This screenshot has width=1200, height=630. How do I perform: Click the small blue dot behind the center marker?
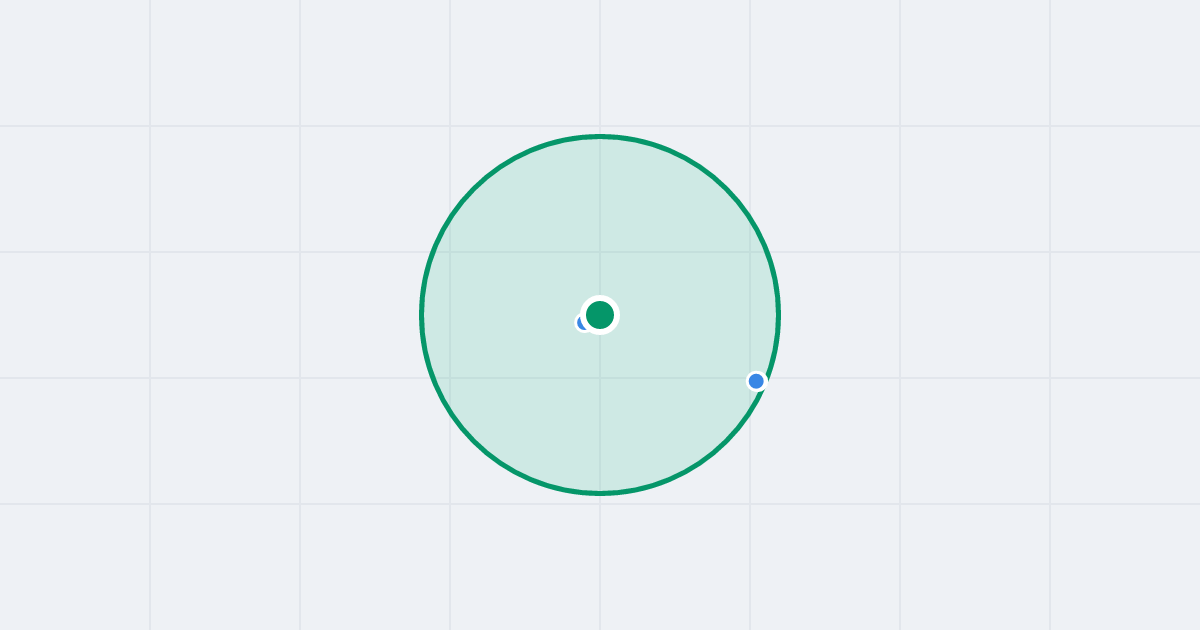point(582,323)
